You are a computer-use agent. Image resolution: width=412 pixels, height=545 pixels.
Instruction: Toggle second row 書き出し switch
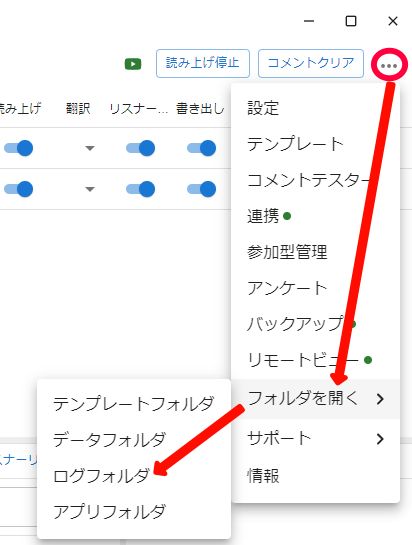coord(202,189)
